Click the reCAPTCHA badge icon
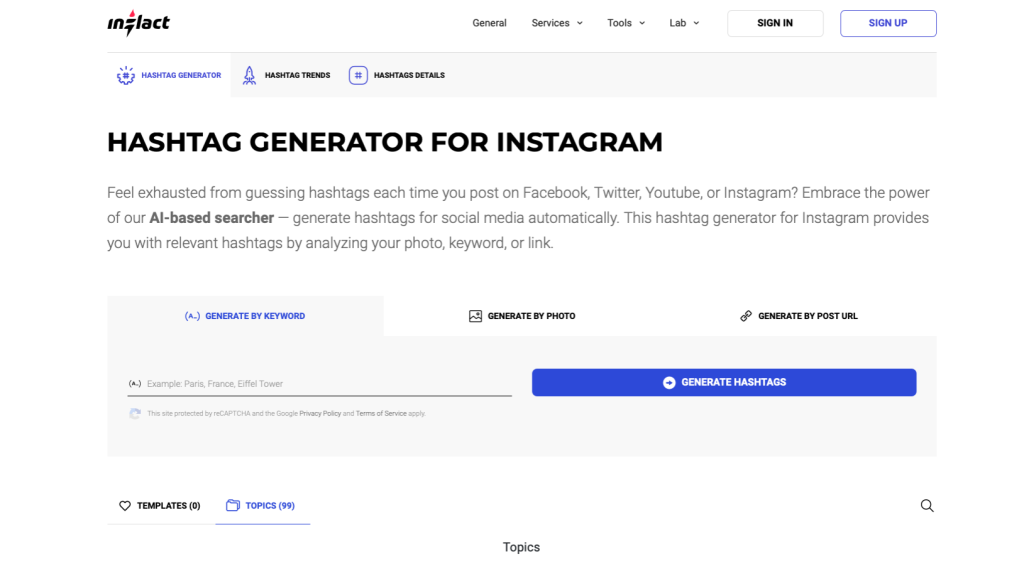This screenshot has height=564, width=1024. coord(135,413)
